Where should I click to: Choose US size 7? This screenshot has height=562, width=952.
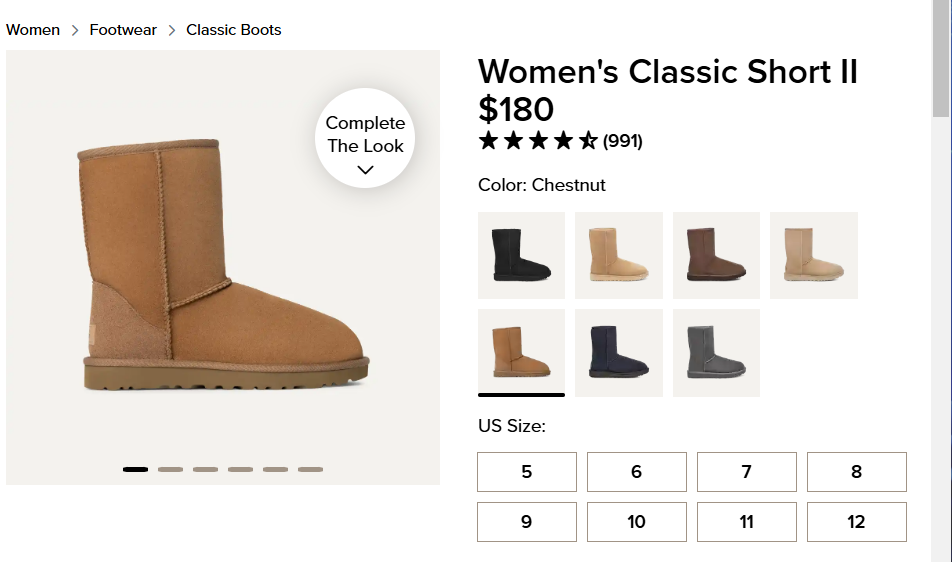coord(746,472)
